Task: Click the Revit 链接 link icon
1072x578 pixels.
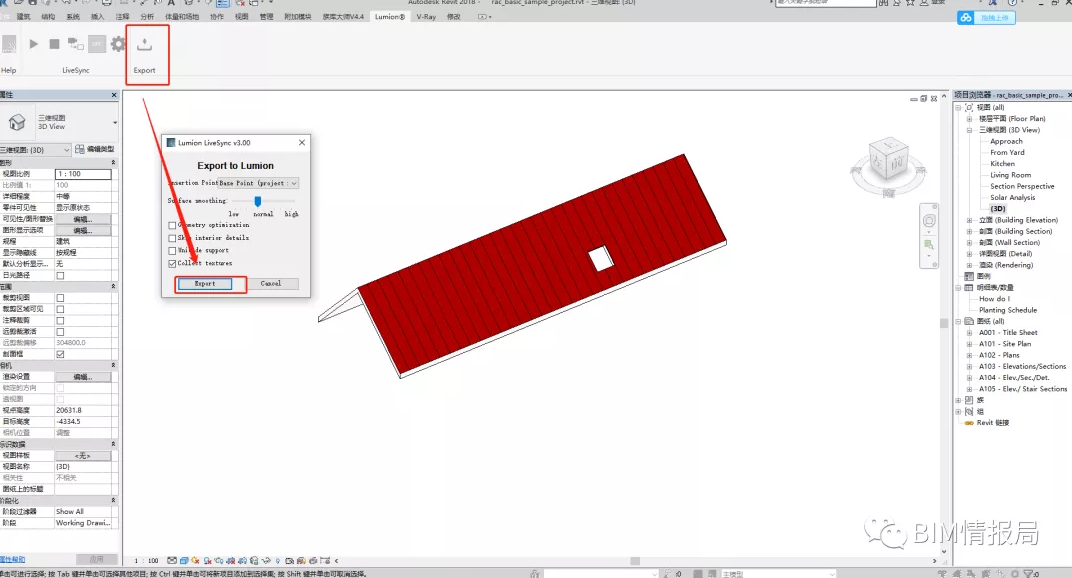Action: (x=969, y=423)
